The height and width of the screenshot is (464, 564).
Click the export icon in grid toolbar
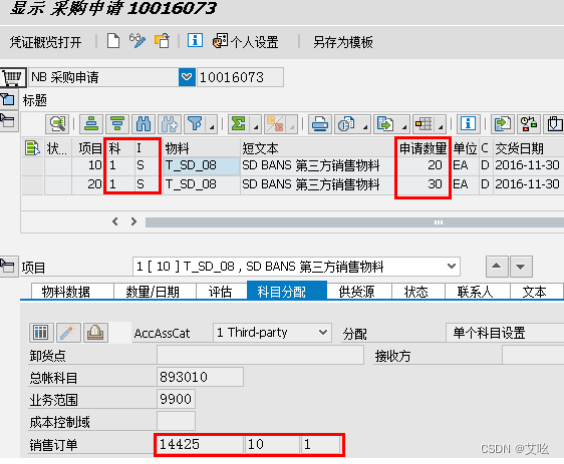click(x=386, y=124)
